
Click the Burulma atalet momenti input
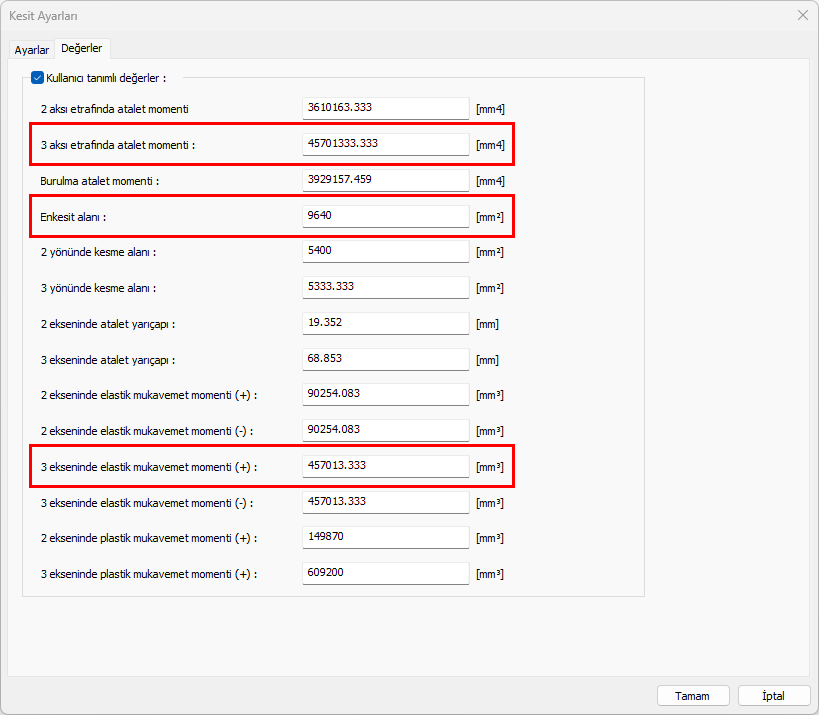click(x=385, y=180)
